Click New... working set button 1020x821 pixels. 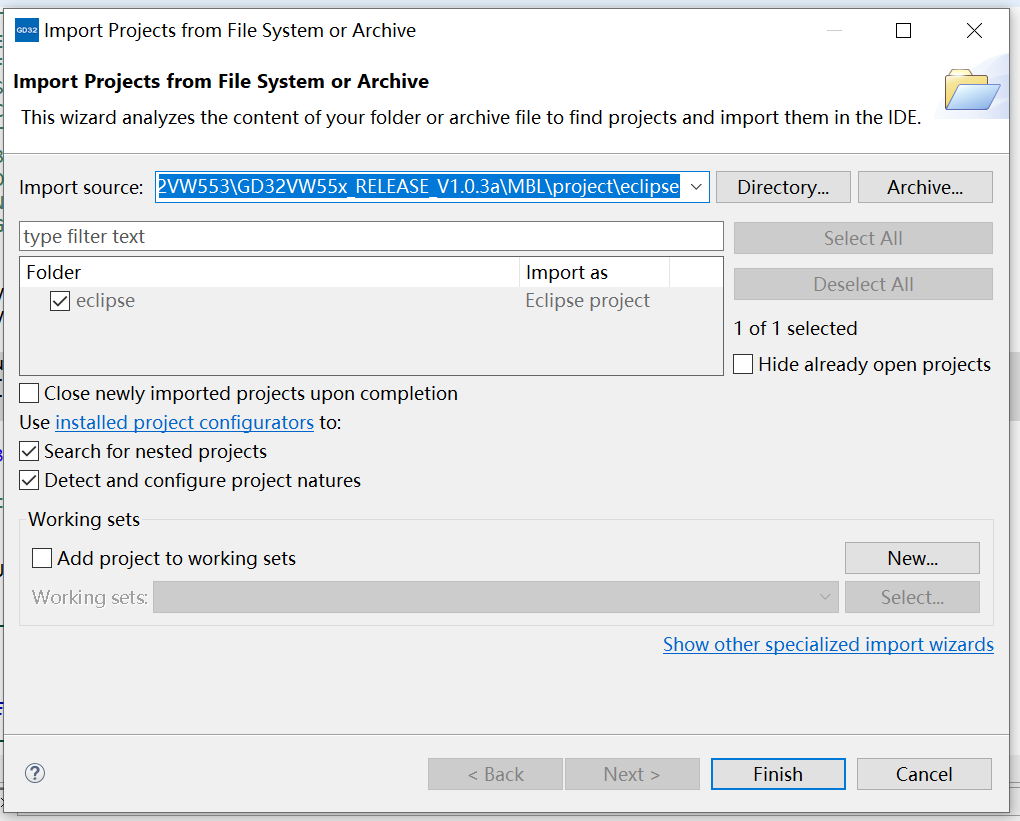912,558
